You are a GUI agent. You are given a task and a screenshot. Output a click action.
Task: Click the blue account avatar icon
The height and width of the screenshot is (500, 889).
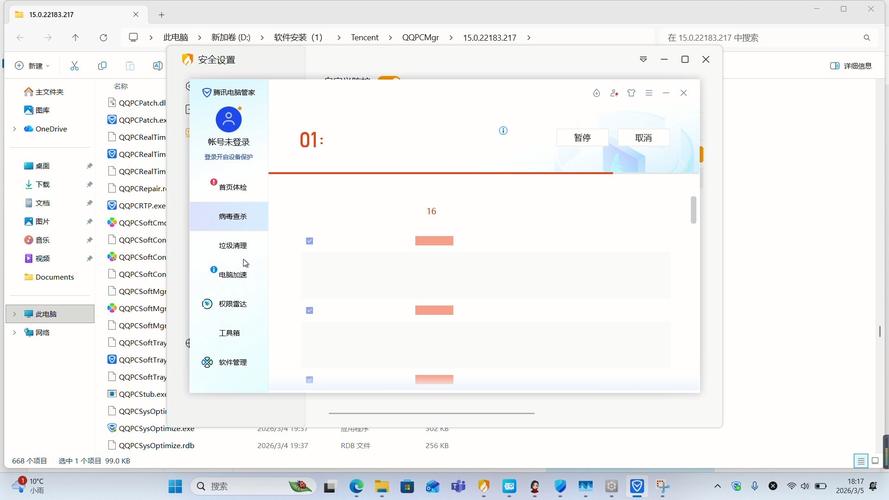coord(228,120)
